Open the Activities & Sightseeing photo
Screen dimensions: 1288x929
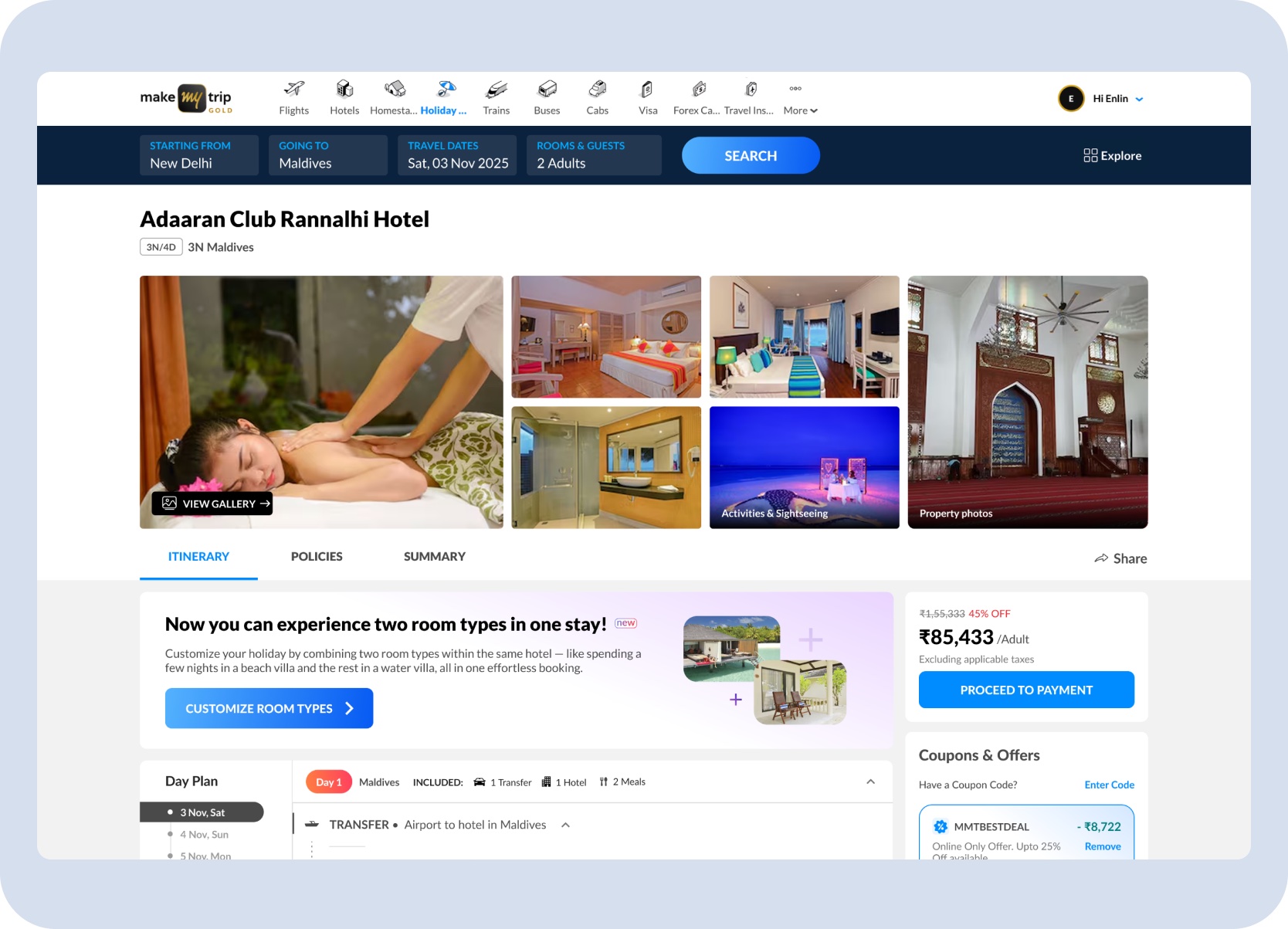[805, 467]
